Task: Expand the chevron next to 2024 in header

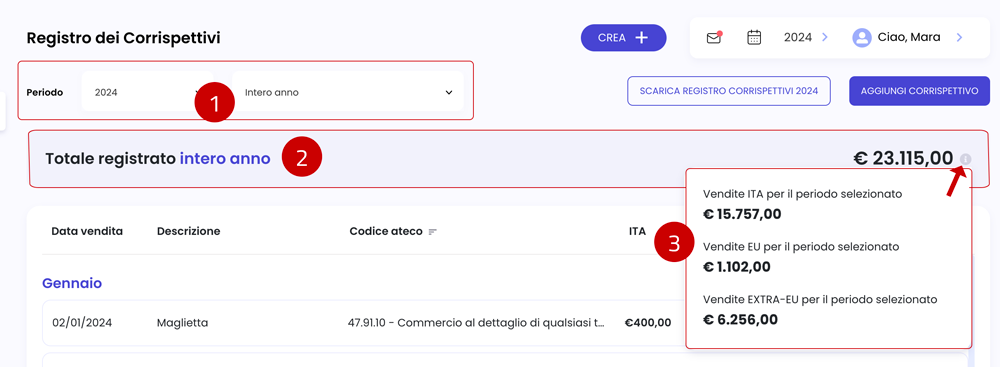Action: tap(825, 38)
